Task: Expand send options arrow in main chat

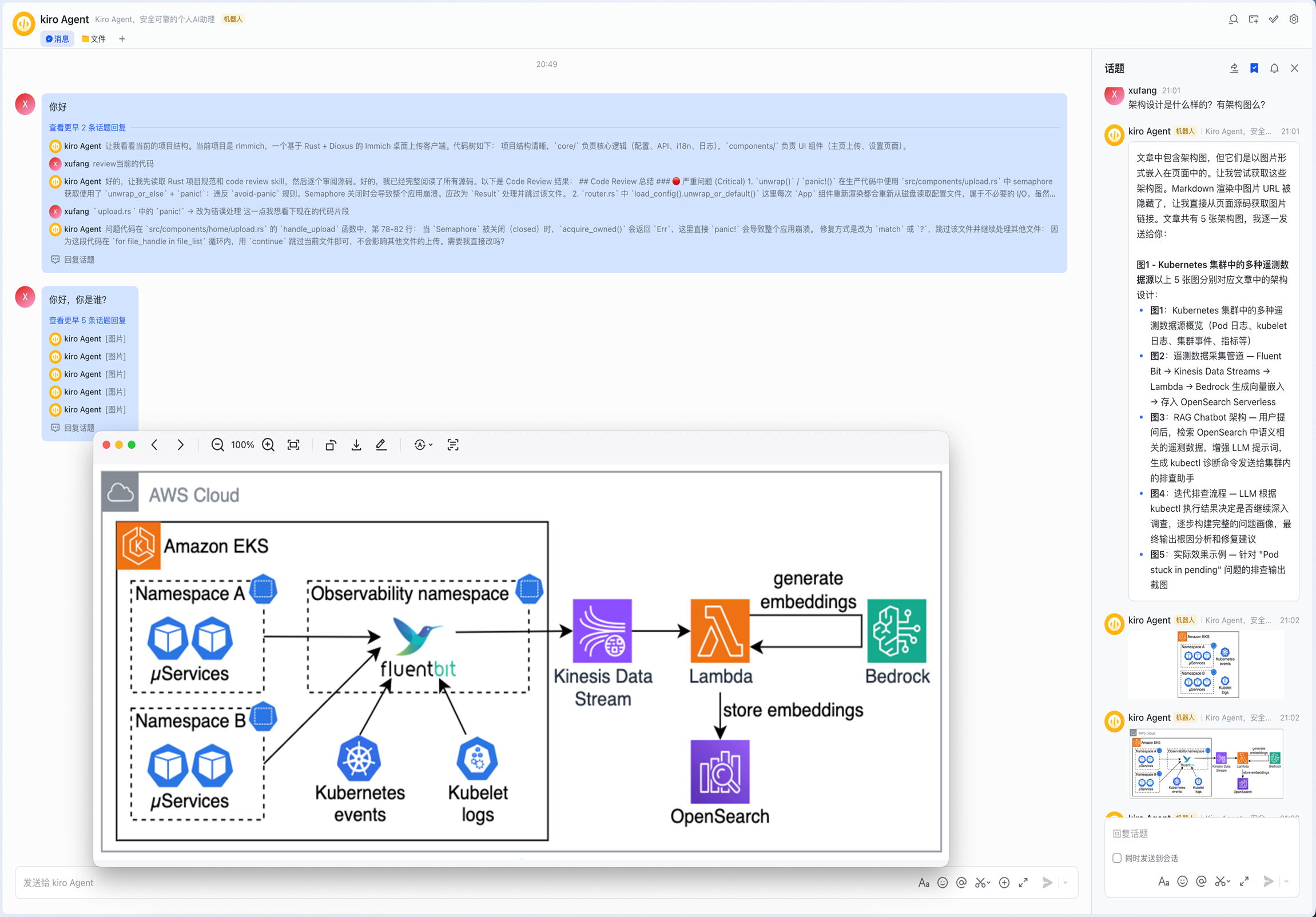Action: pyautogui.click(x=1065, y=883)
